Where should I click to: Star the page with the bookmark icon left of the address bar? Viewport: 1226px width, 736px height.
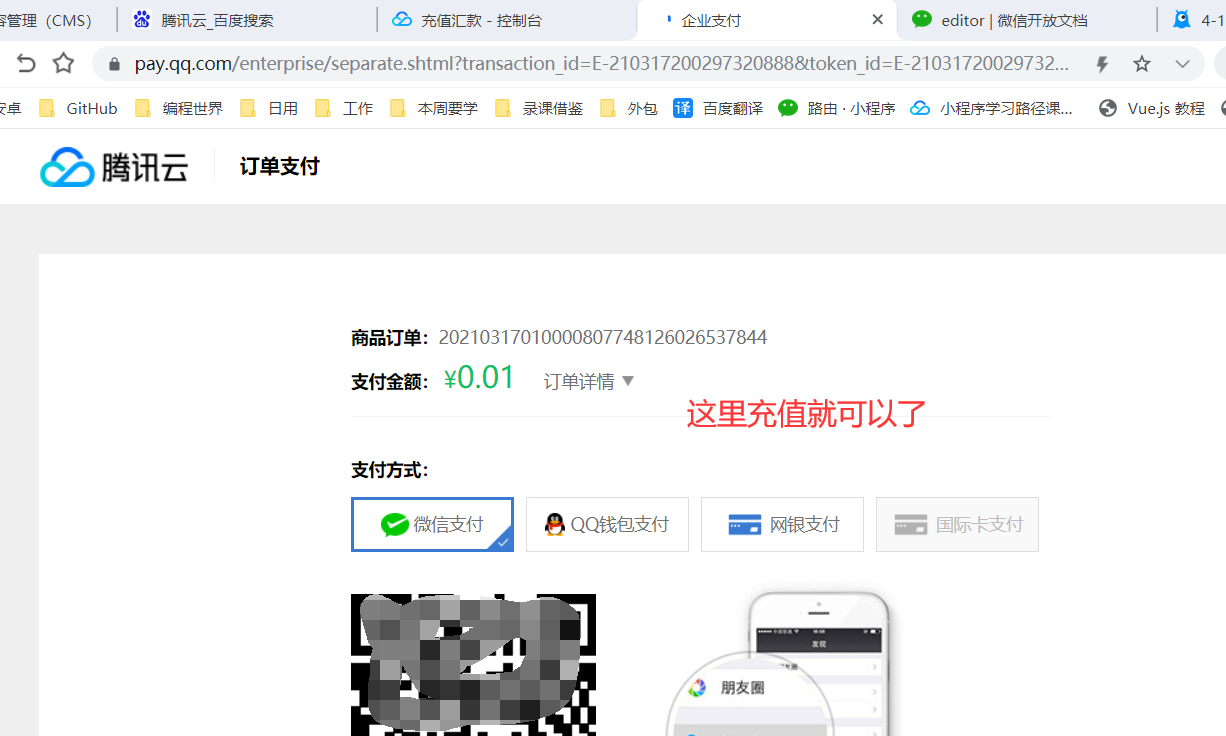click(63, 64)
